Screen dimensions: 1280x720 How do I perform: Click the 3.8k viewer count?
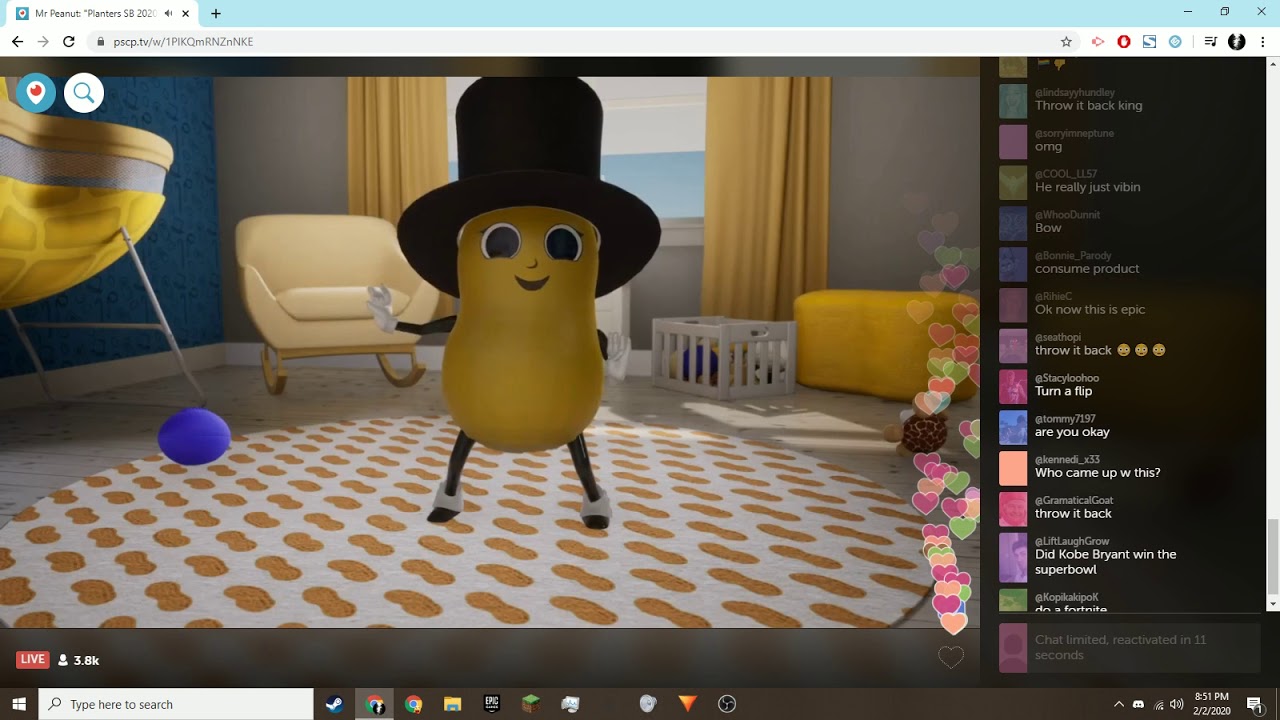click(x=79, y=660)
